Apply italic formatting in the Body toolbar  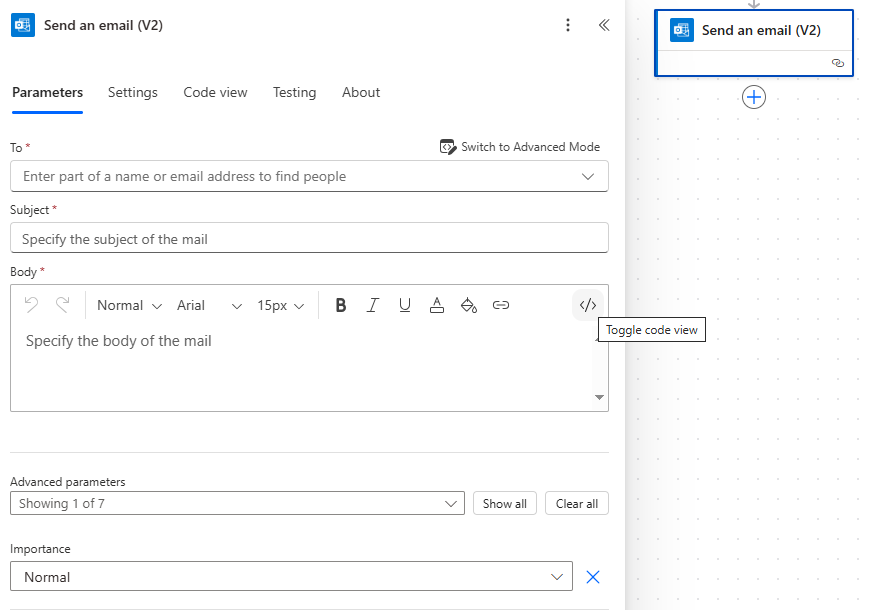372,305
